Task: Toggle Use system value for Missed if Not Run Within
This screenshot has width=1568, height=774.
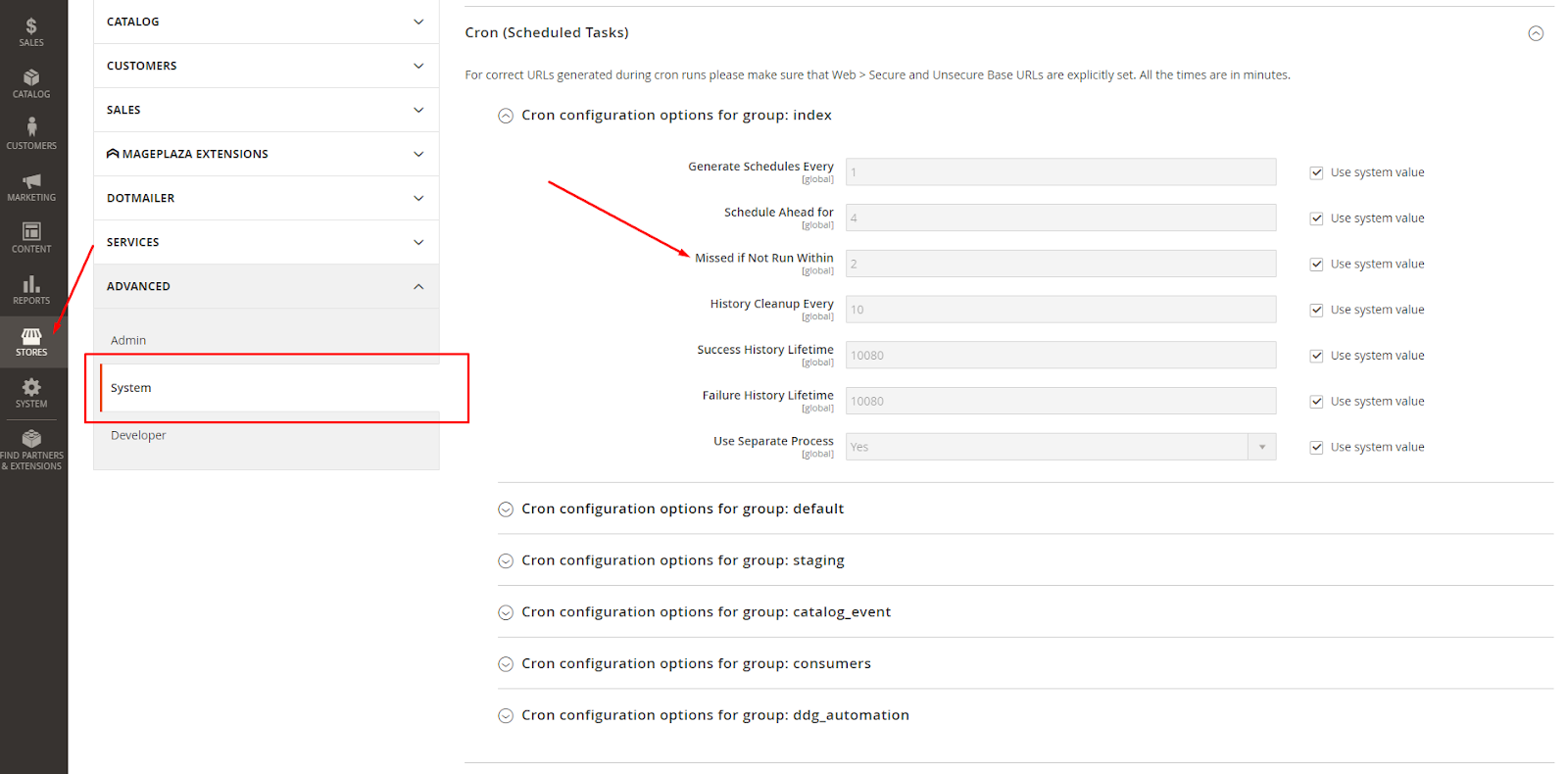Action: [x=1316, y=265]
